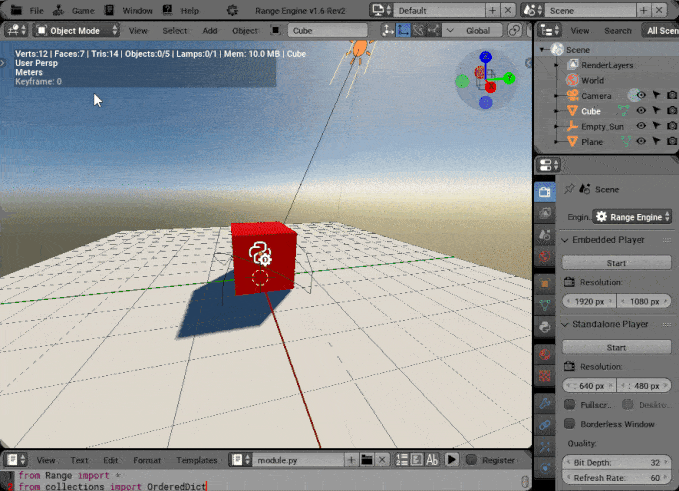The image size is (679, 491).
Task: Open the Render properties tab
Action: 545,191
